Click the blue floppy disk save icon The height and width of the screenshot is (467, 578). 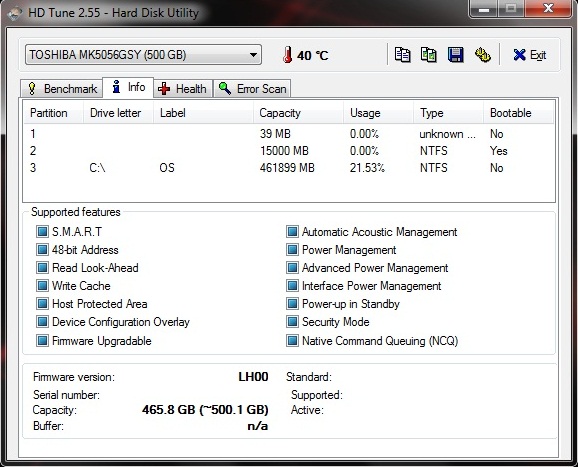(456, 55)
